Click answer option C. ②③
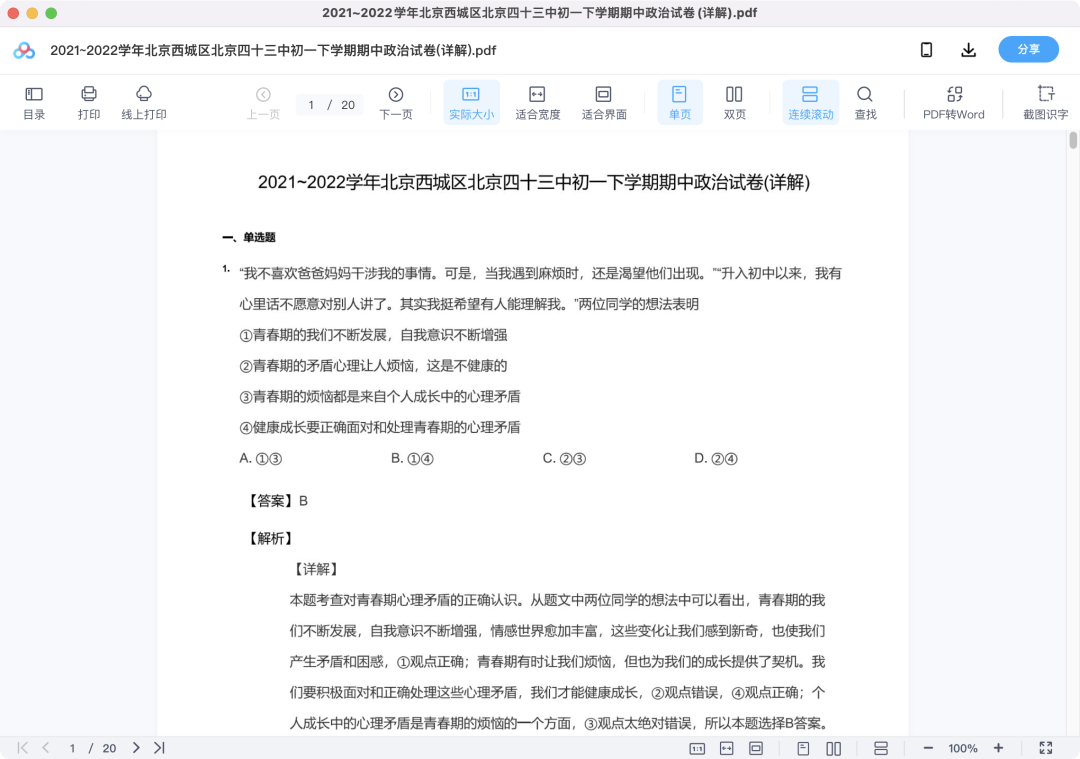The width and height of the screenshot is (1080, 759). 564,459
